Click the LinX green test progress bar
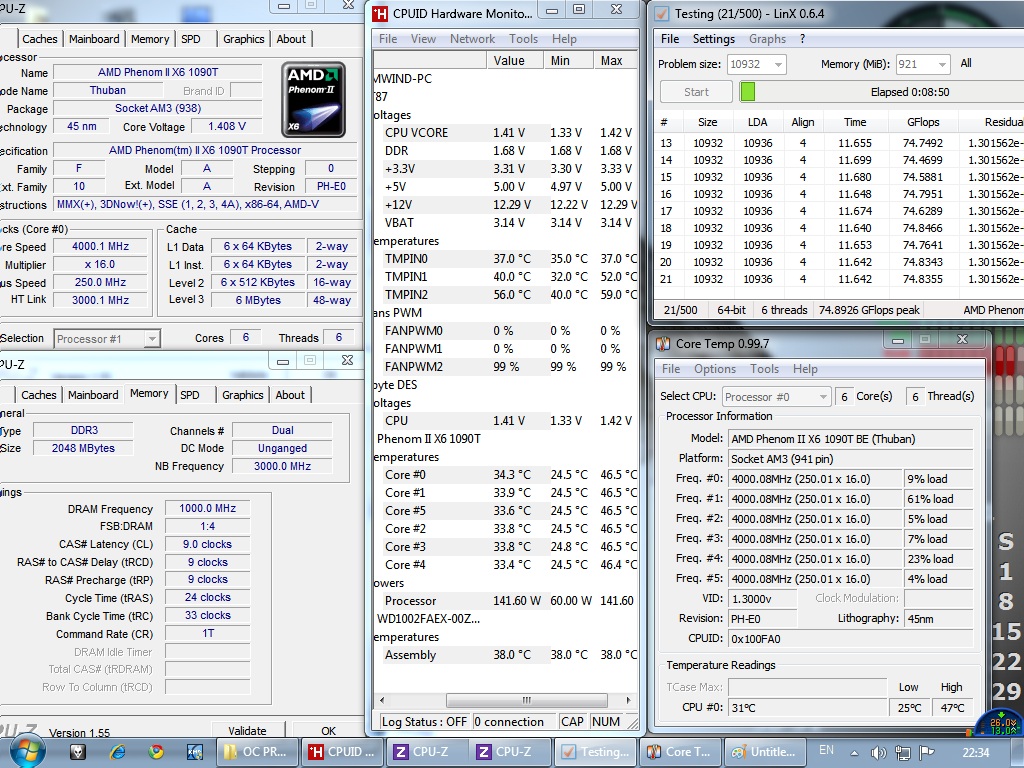This screenshot has width=1024, height=768. point(747,92)
